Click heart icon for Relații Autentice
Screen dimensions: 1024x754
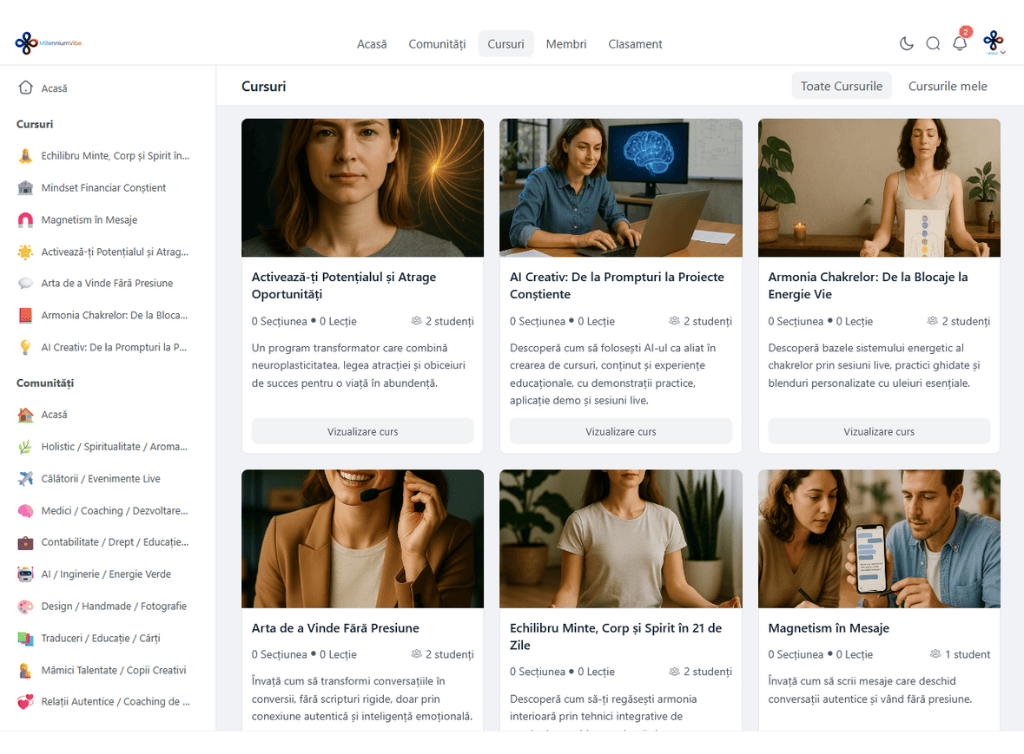[25, 702]
